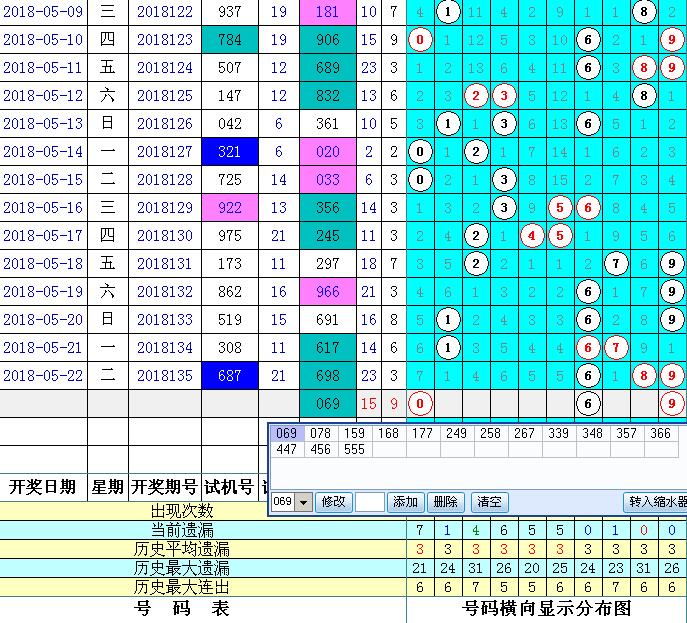Select number 258 in the number list
The height and width of the screenshot is (623, 687).
[490, 433]
